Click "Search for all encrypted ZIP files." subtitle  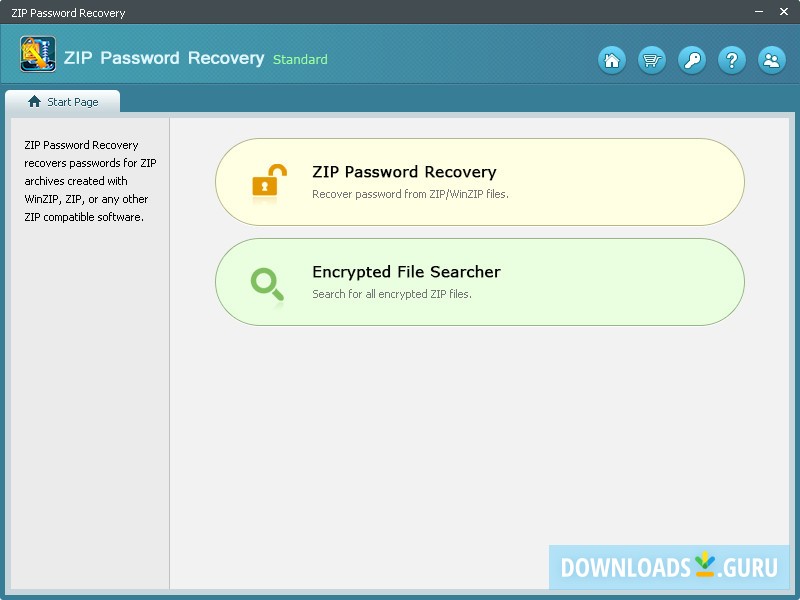point(391,294)
